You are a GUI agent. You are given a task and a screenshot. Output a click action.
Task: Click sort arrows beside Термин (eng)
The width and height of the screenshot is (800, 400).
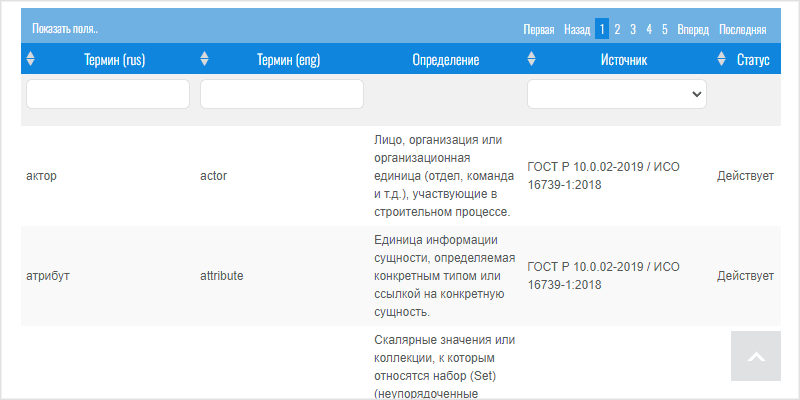tap(205, 59)
